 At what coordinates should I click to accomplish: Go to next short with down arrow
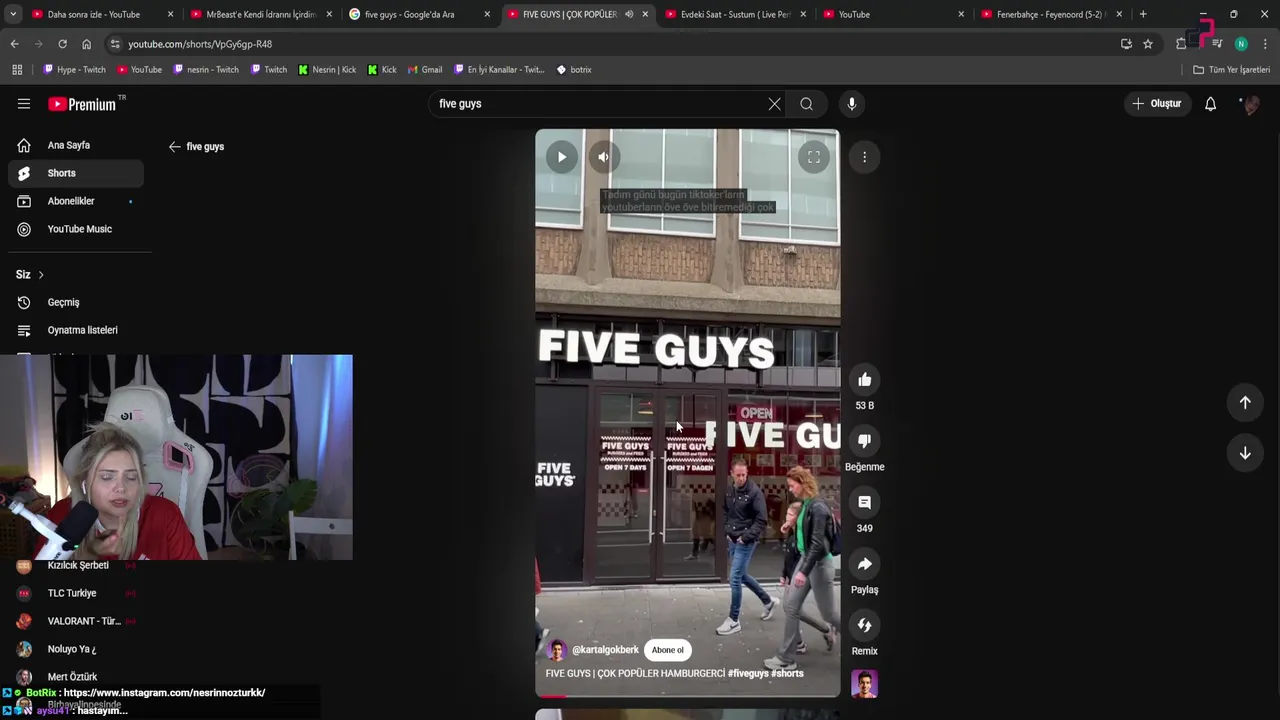[x=1245, y=453]
